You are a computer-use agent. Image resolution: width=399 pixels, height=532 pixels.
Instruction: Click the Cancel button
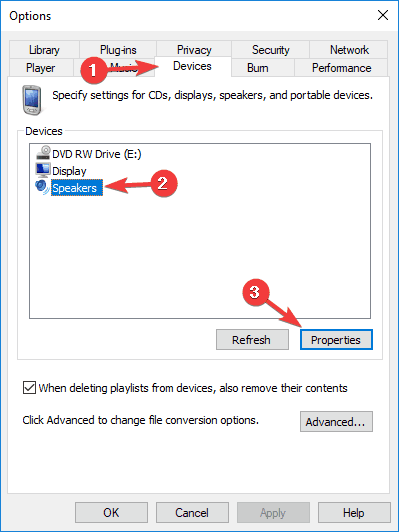pos(192,512)
